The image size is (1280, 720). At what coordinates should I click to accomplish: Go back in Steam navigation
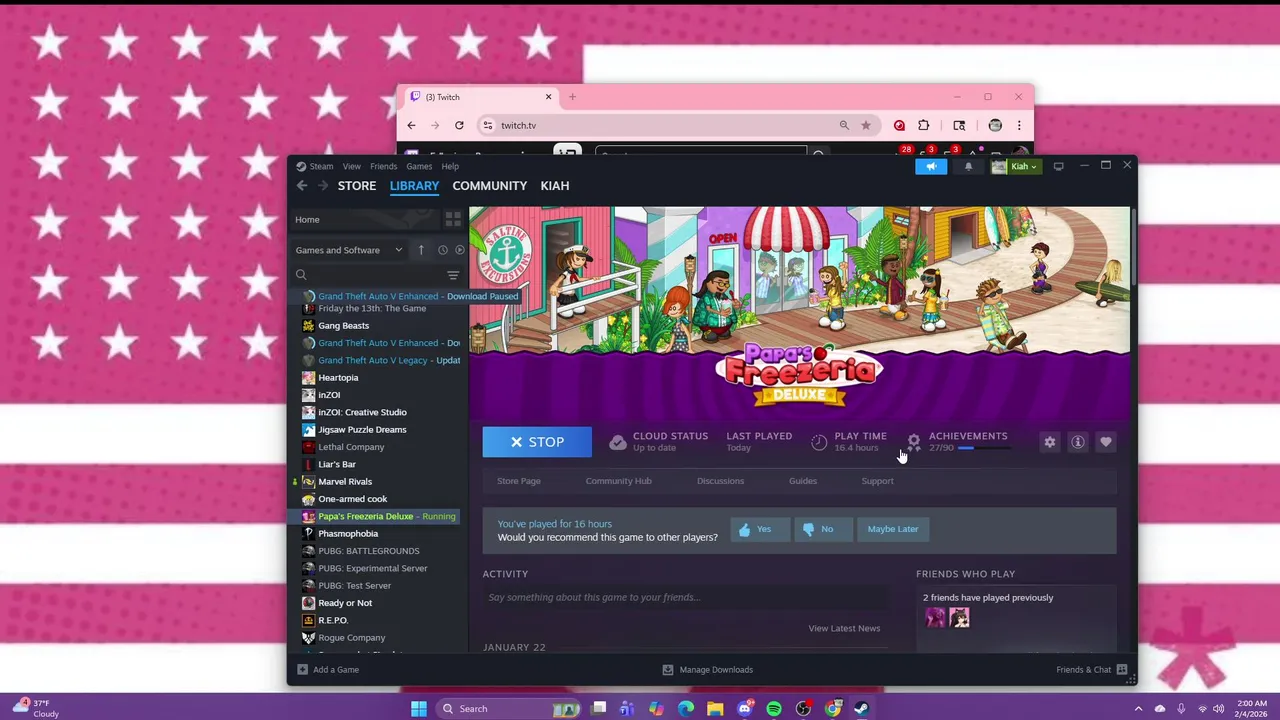pos(302,186)
